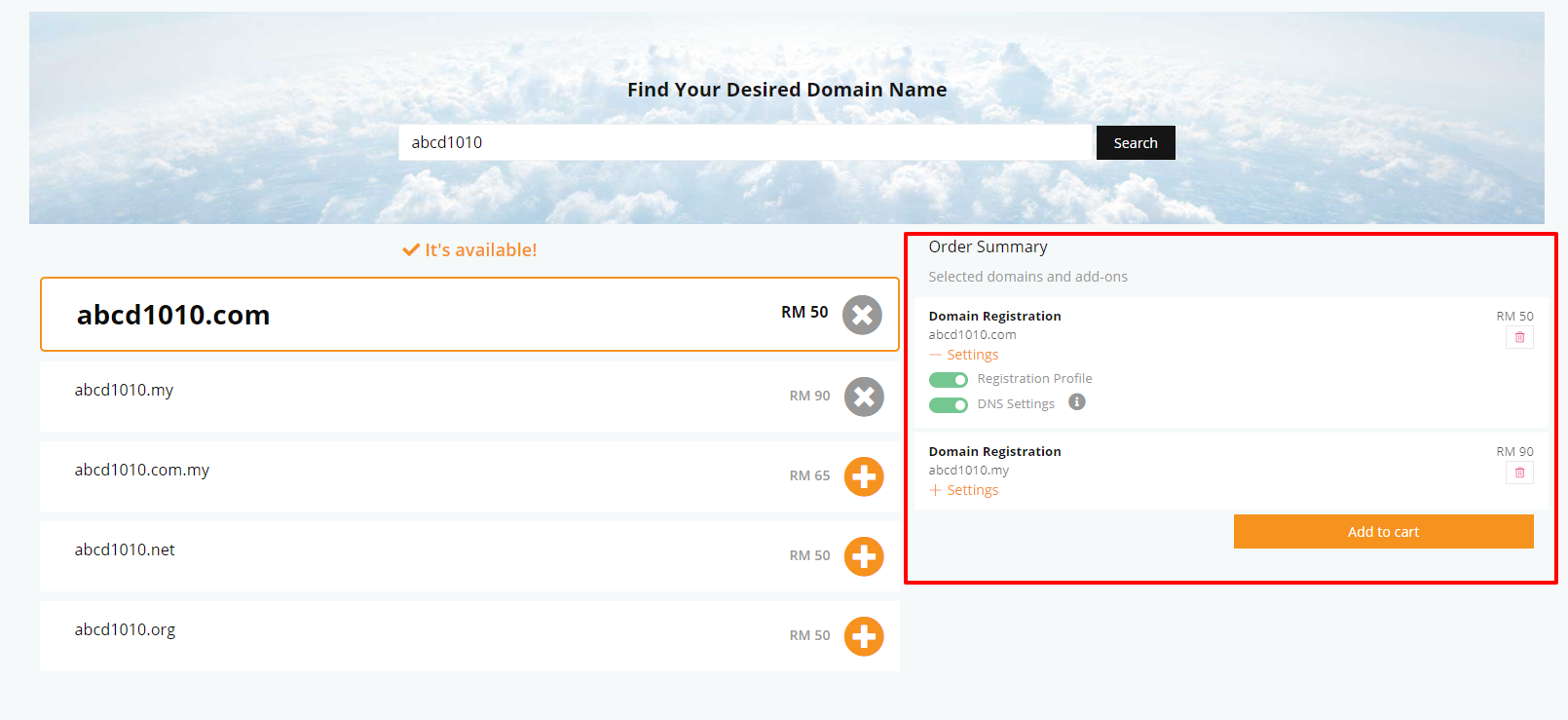The image size is (1568, 720).
Task: Select the abcd1010.com result row
Action: point(469,315)
